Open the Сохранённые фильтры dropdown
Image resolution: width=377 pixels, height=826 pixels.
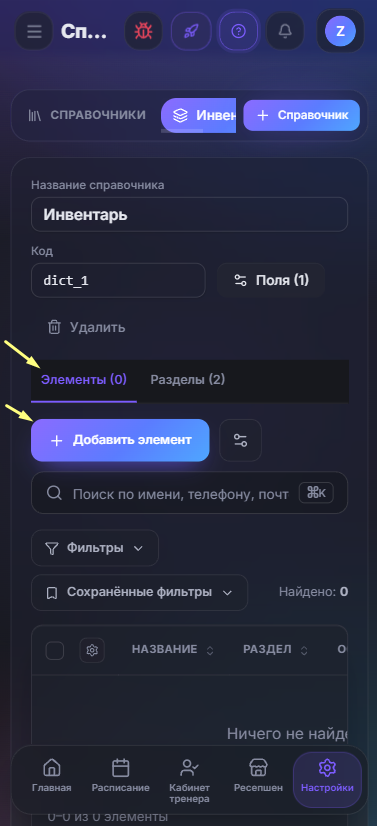[x=140, y=592]
